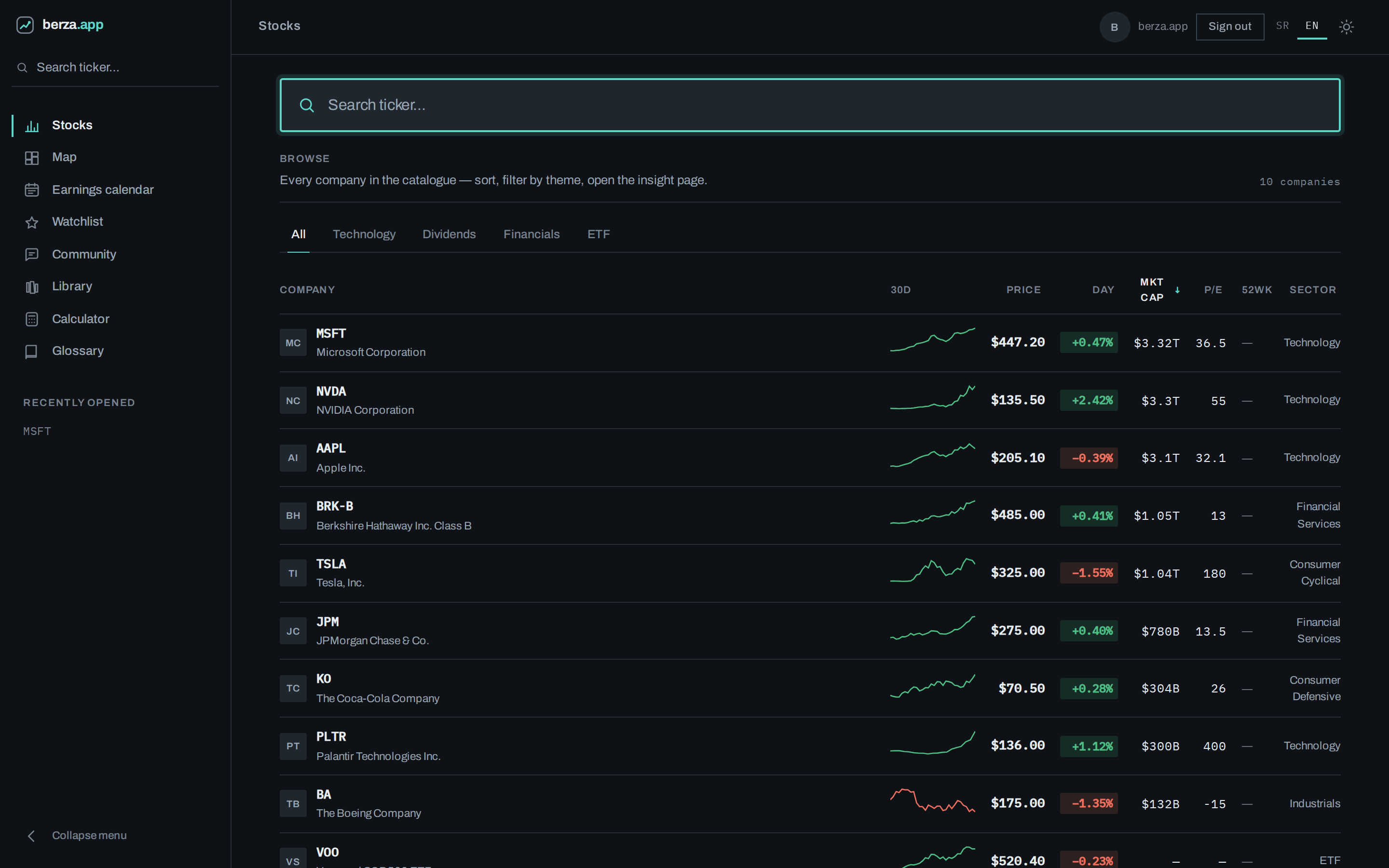Sort by Company column header

307,290
